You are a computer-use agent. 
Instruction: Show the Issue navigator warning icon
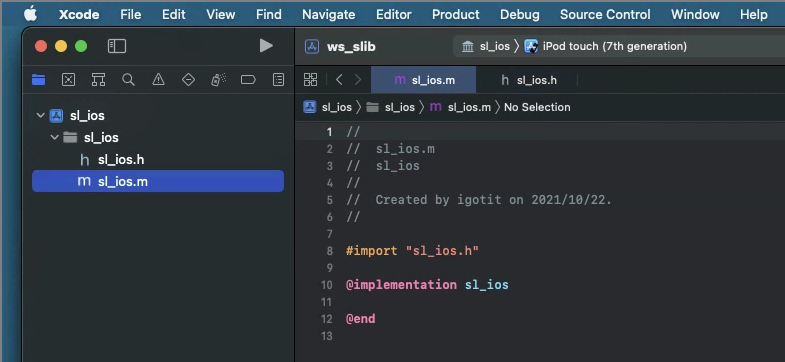(x=158, y=79)
